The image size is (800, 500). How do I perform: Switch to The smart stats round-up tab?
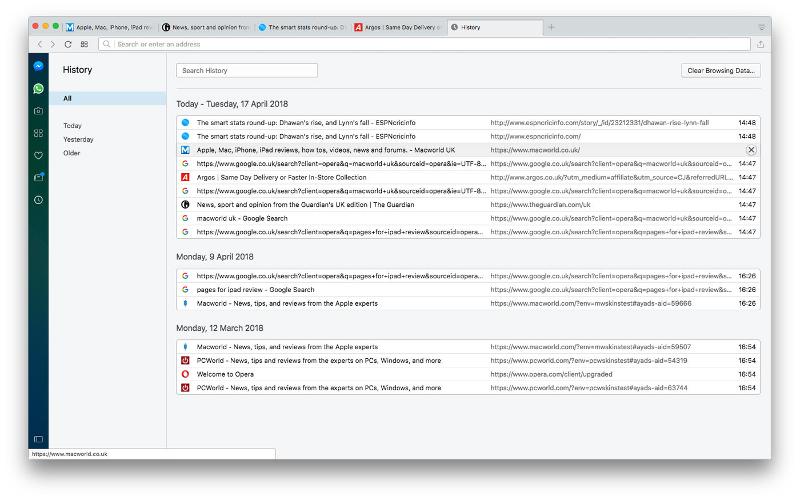[302, 27]
